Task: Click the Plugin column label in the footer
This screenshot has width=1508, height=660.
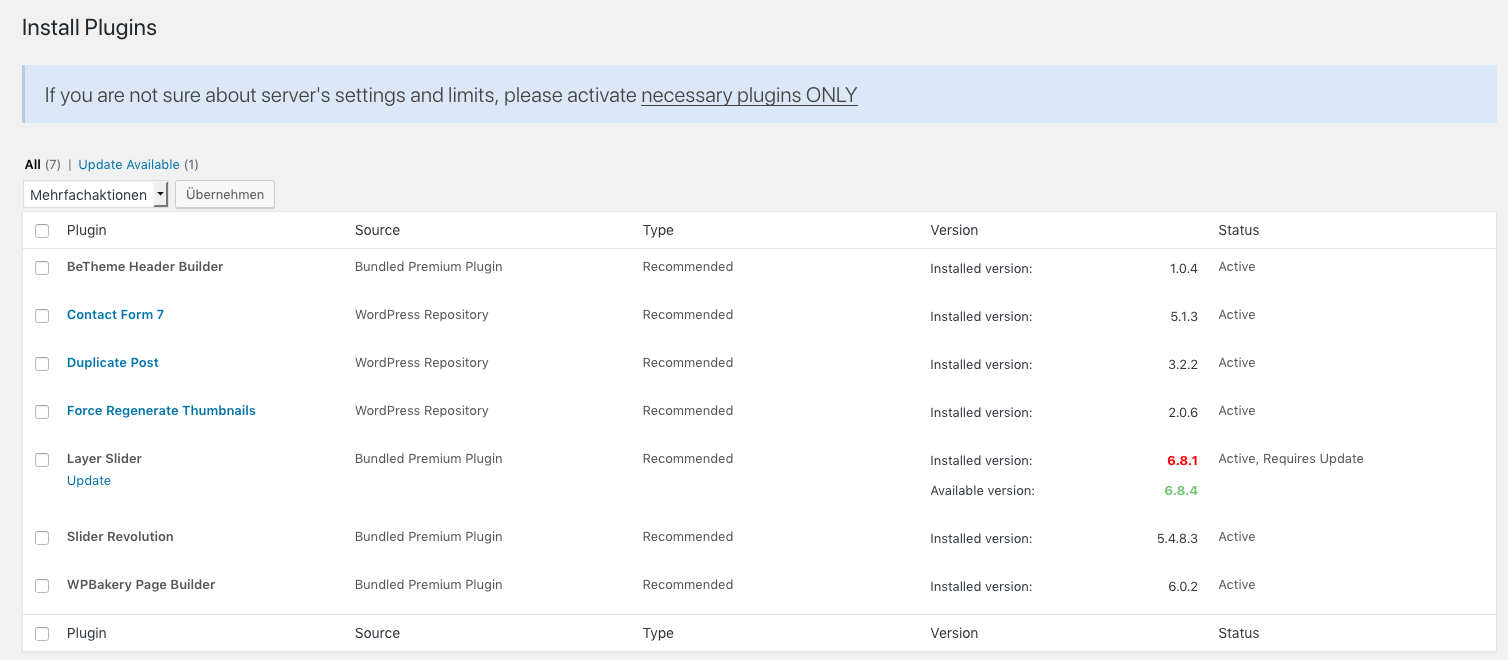Action: point(87,633)
